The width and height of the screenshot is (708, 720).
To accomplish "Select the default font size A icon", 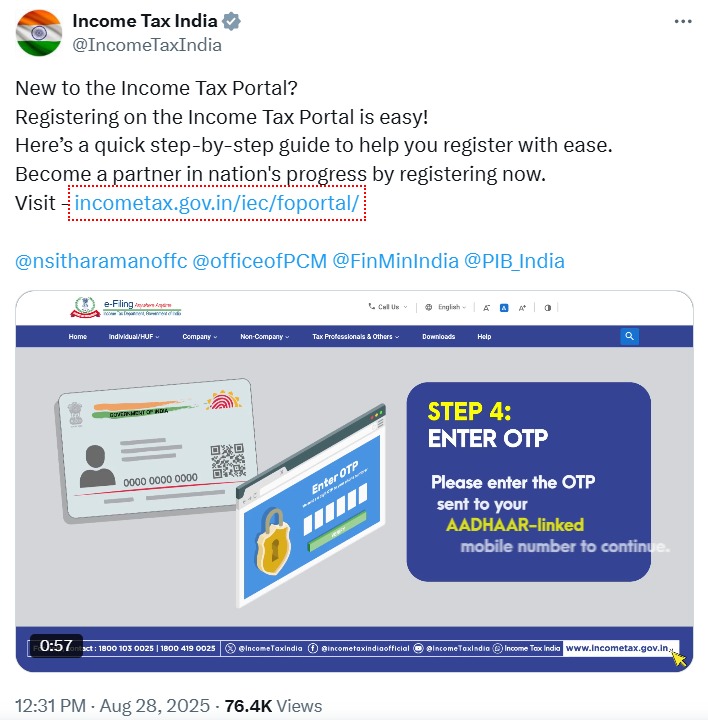I will 504,308.
